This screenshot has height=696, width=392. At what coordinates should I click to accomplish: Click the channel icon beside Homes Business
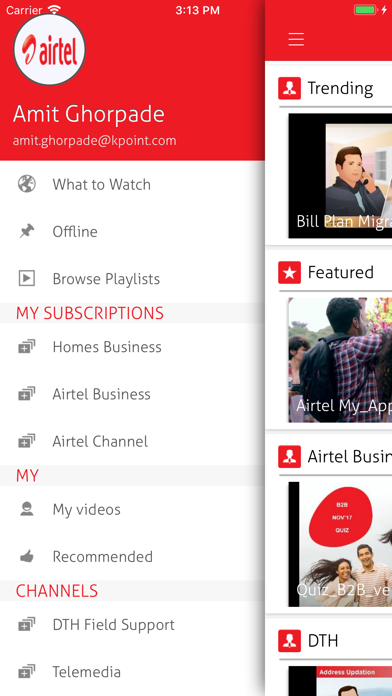(27, 346)
